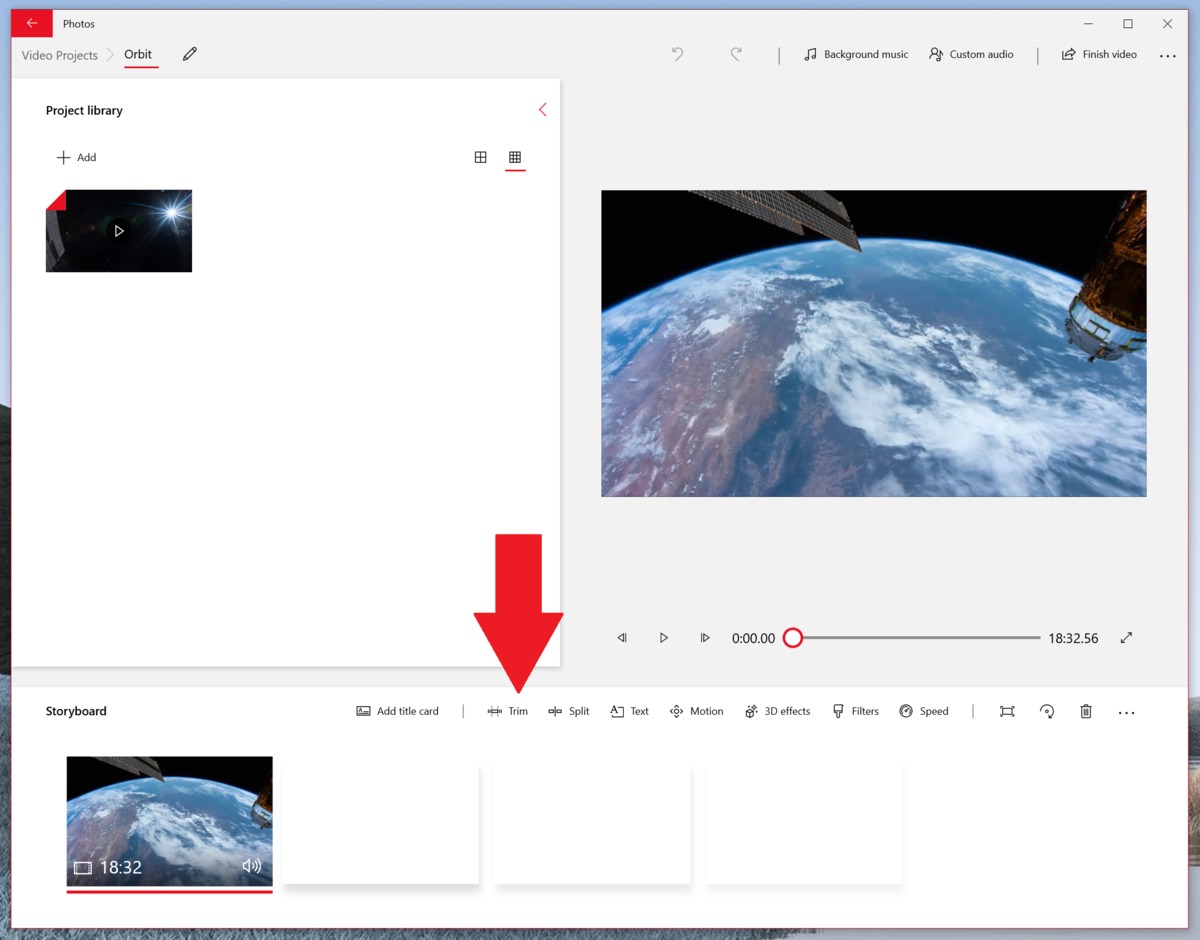Click Finish video button
Image resolution: width=1200 pixels, height=940 pixels.
(1099, 54)
